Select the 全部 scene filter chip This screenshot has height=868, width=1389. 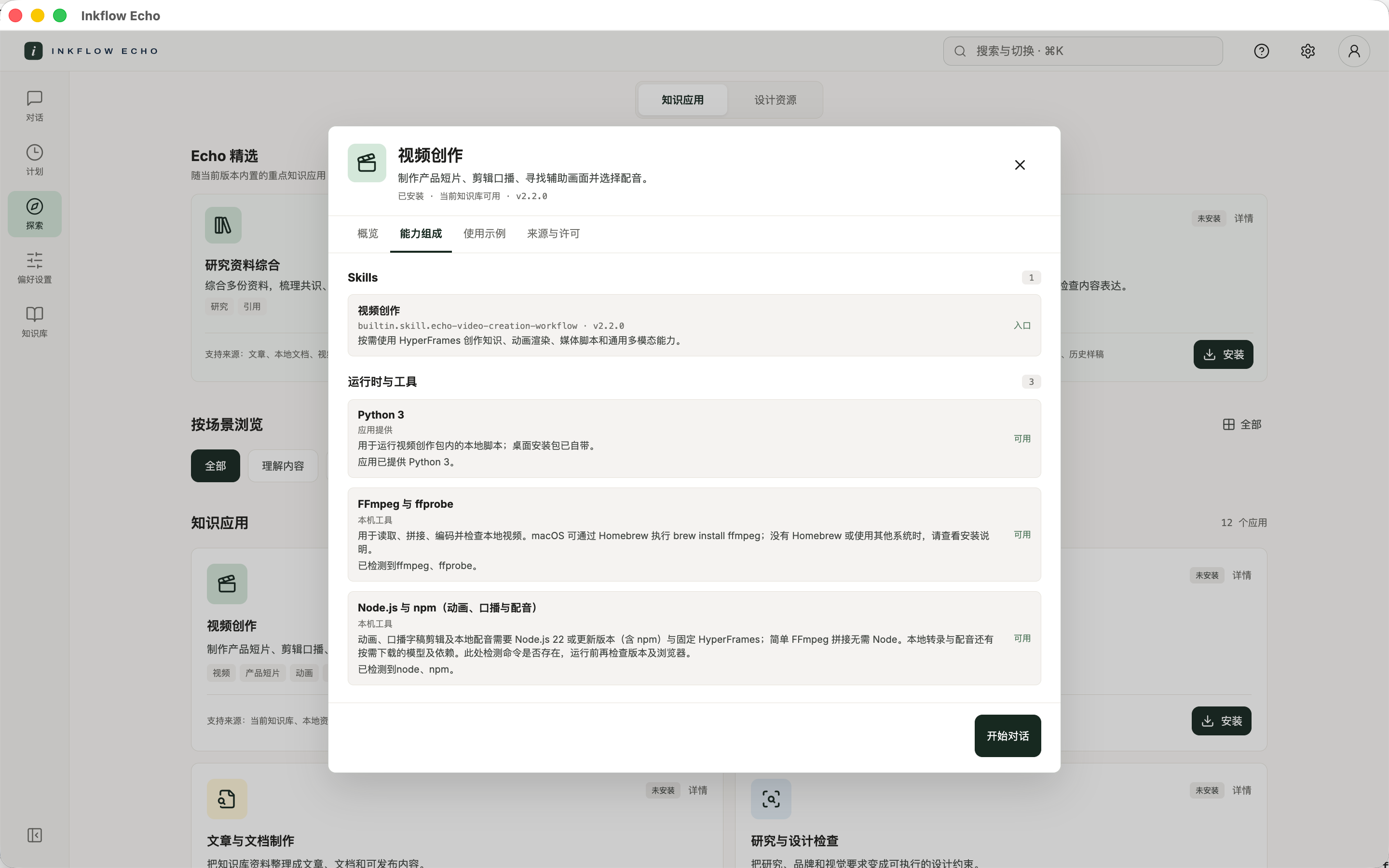(215, 465)
